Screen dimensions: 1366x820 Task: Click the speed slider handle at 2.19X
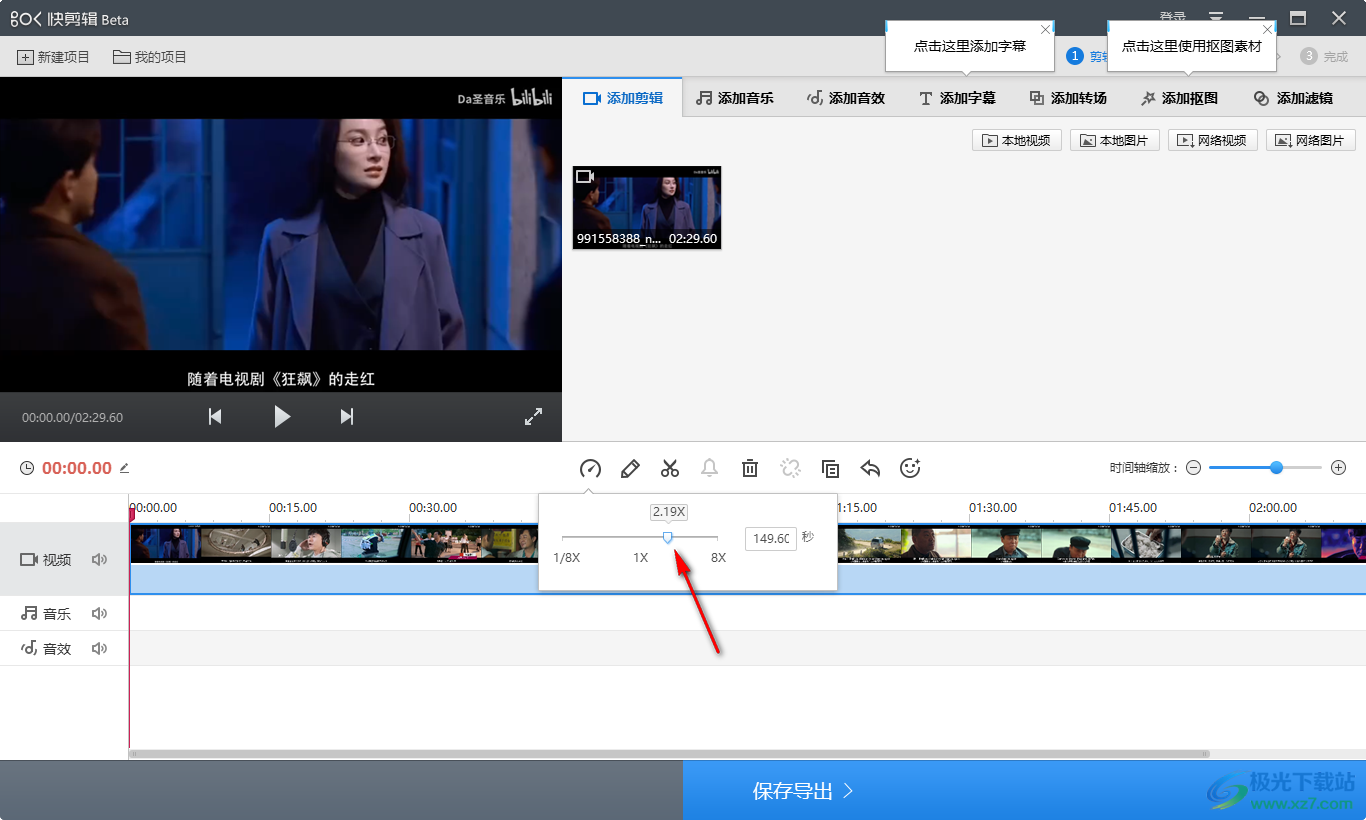(x=668, y=538)
